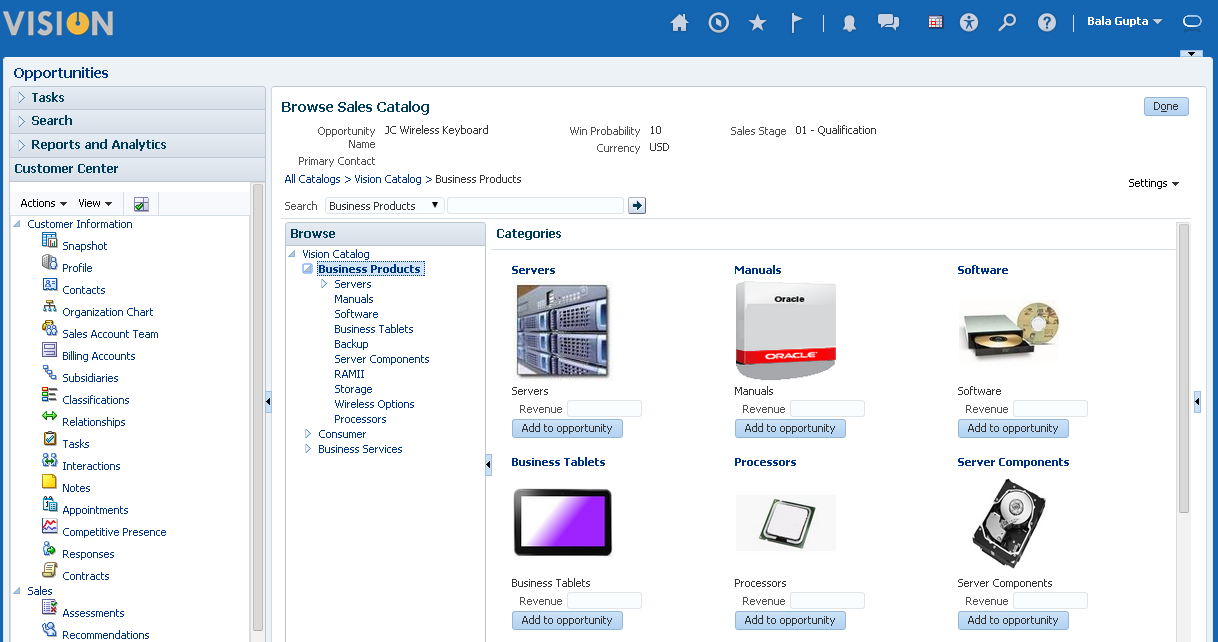Image resolution: width=1218 pixels, height=642 pixels.
Task: Open the Watchlist flag icon
Action: (x=796, y=22)
